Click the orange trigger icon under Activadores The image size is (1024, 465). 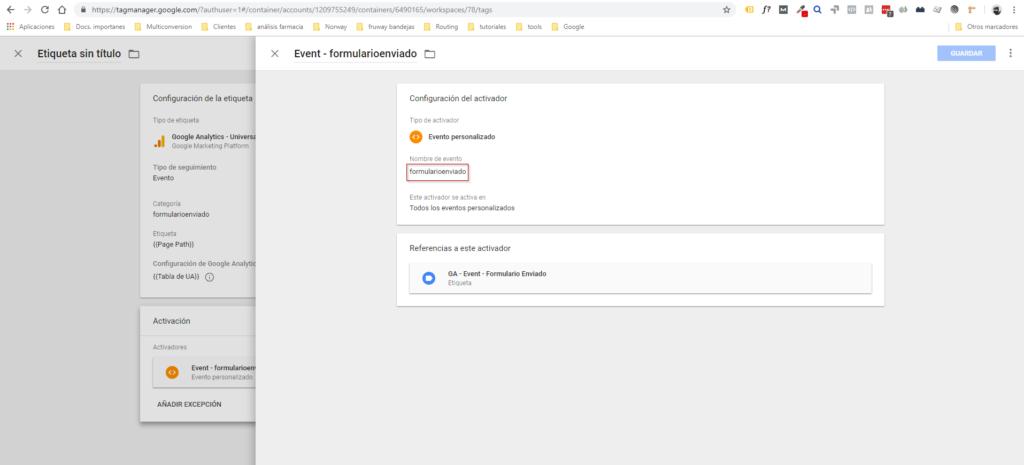point(172,372)
